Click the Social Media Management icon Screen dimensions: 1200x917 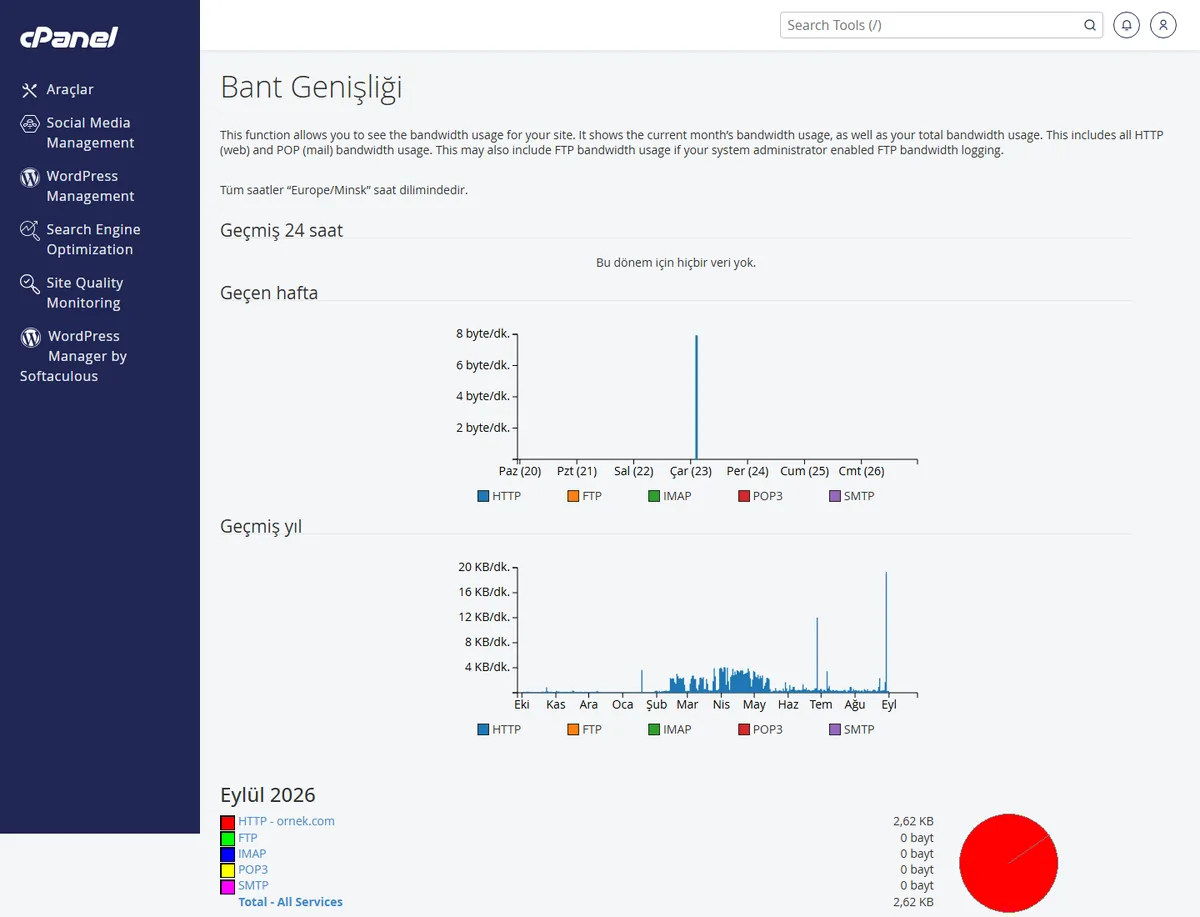coord(30,123)
